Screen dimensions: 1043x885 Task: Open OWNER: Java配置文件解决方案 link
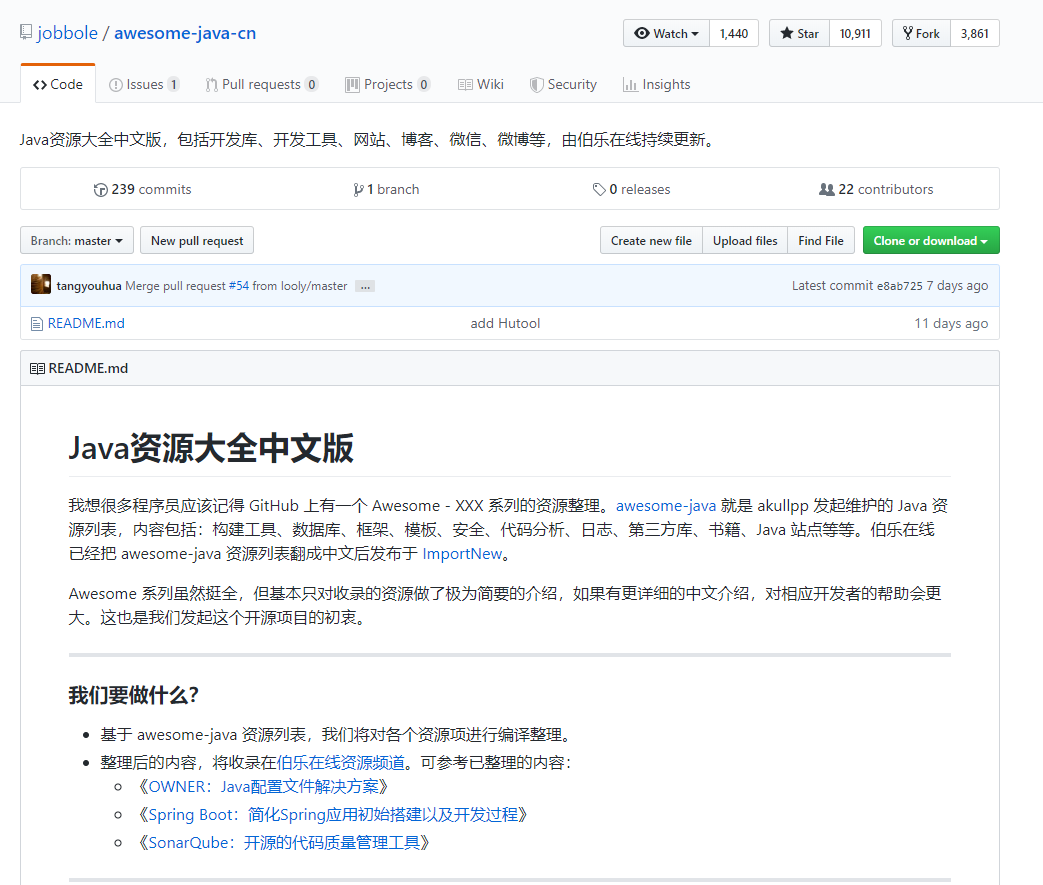(263, 787)
